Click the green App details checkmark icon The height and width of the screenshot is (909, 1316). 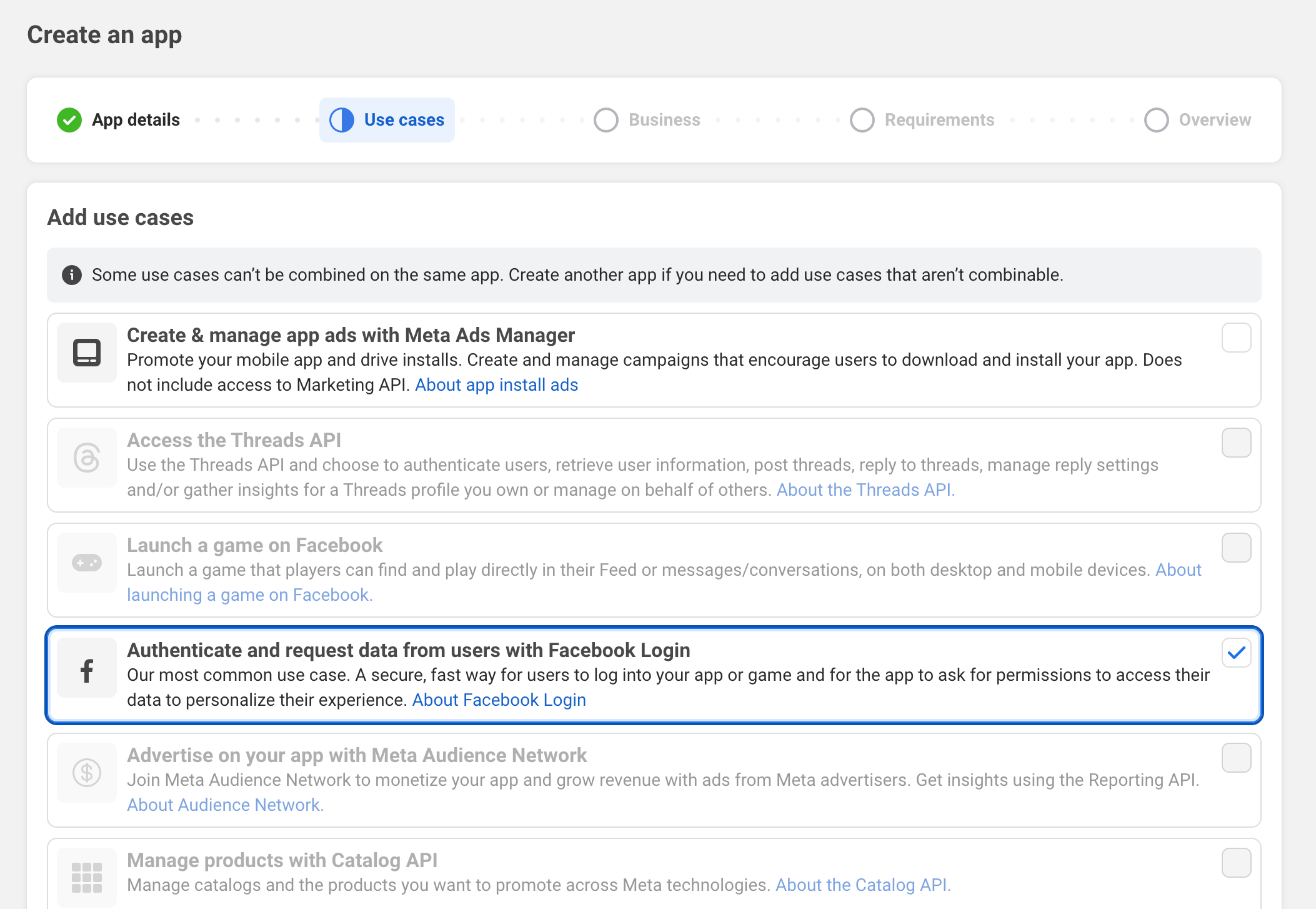click(x=69, y=120)
